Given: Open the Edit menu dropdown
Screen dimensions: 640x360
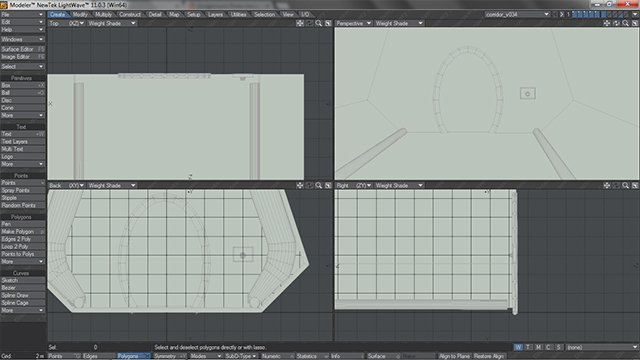Looking at the screenshot, I should (22, 22).
